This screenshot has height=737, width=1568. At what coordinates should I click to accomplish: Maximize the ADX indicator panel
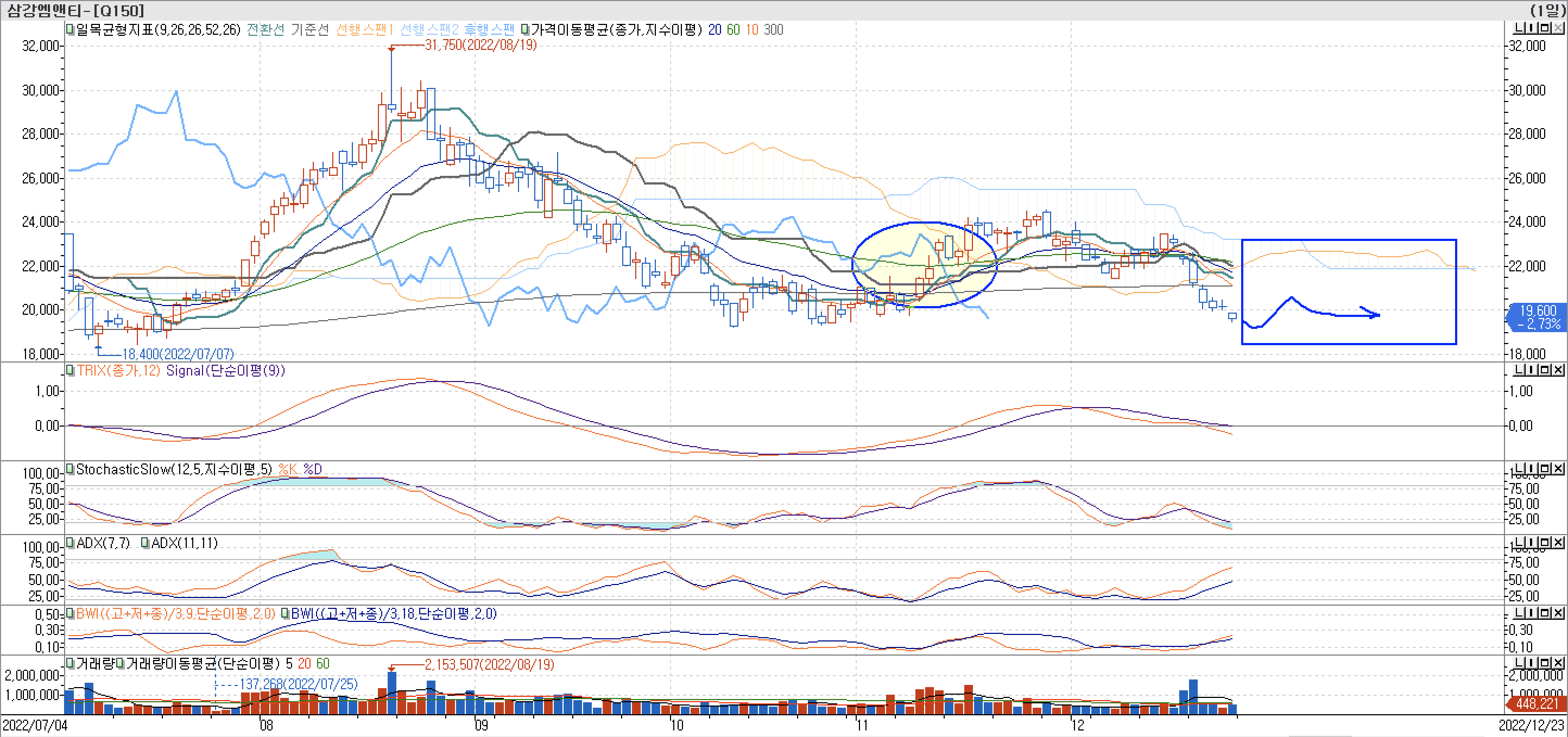tap(1546, 542)
